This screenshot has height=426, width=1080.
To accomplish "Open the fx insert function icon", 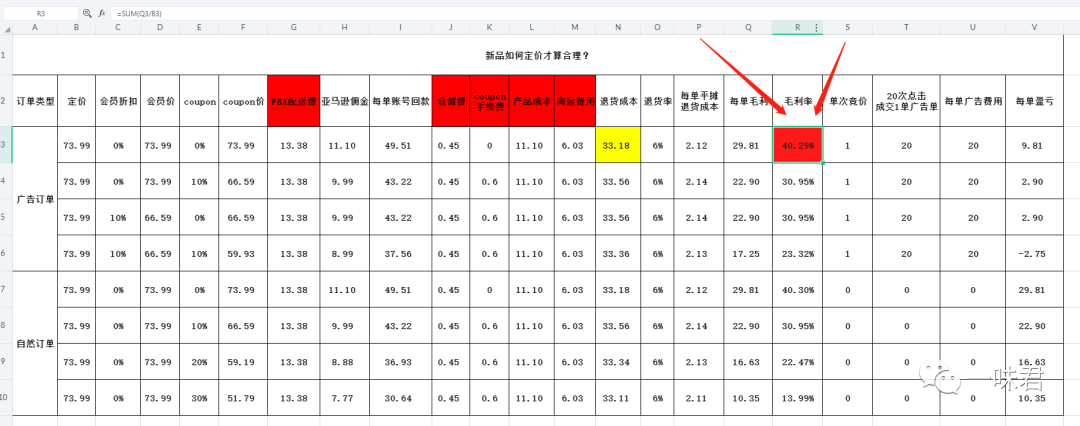I will pos(102,13).
